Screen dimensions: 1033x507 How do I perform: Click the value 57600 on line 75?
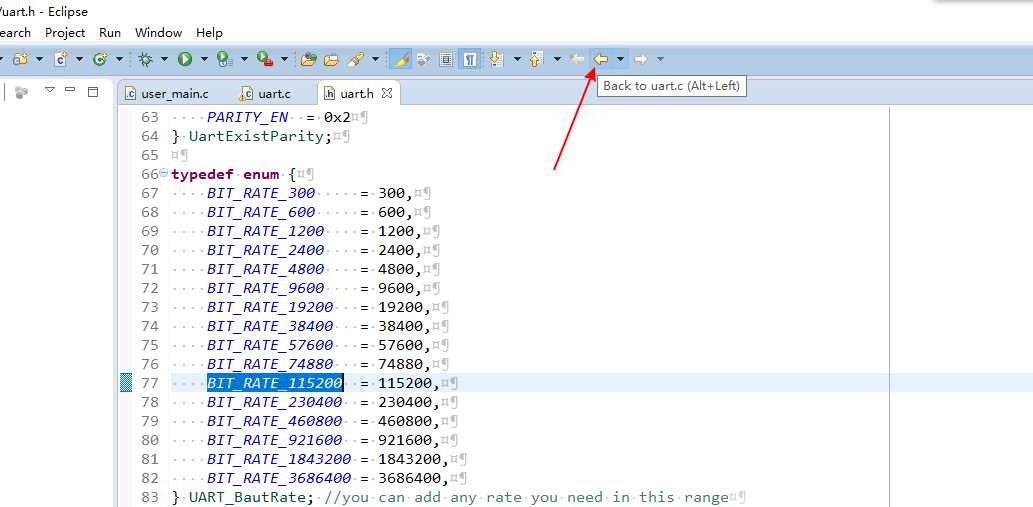pos(401,345)
